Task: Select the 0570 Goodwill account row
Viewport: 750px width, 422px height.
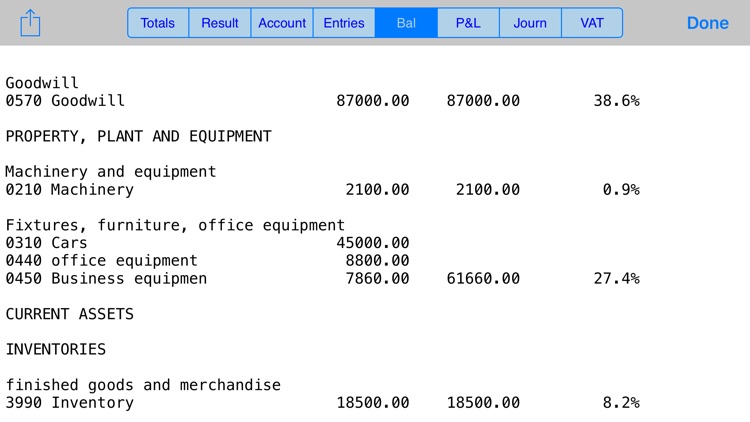Action: coord(322,101)
